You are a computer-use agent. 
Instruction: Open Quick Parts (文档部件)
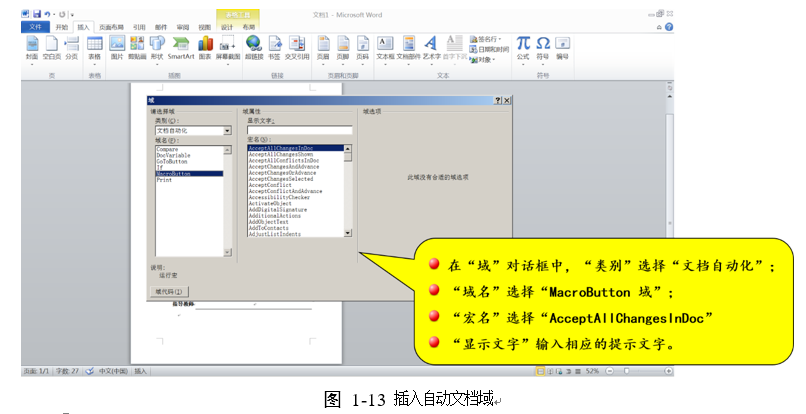[x=408, y=49]
